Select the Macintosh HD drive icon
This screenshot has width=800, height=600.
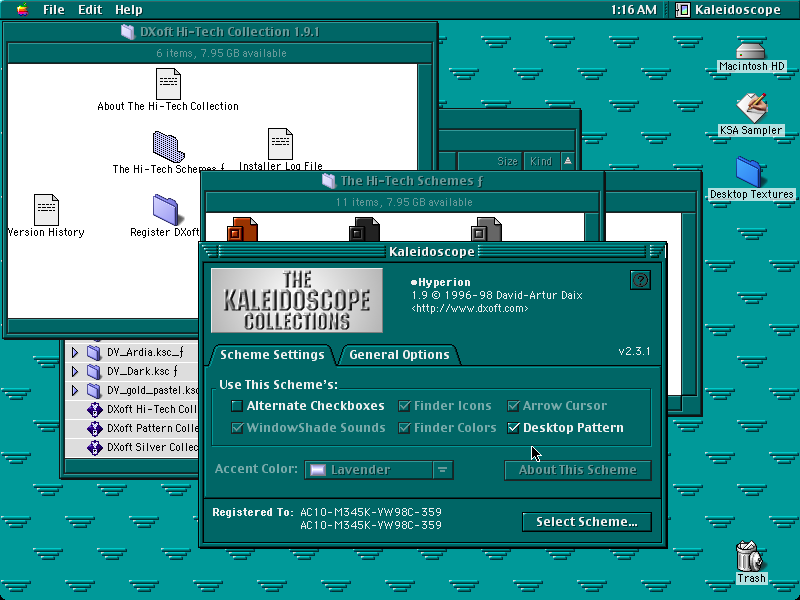point(751,51)
